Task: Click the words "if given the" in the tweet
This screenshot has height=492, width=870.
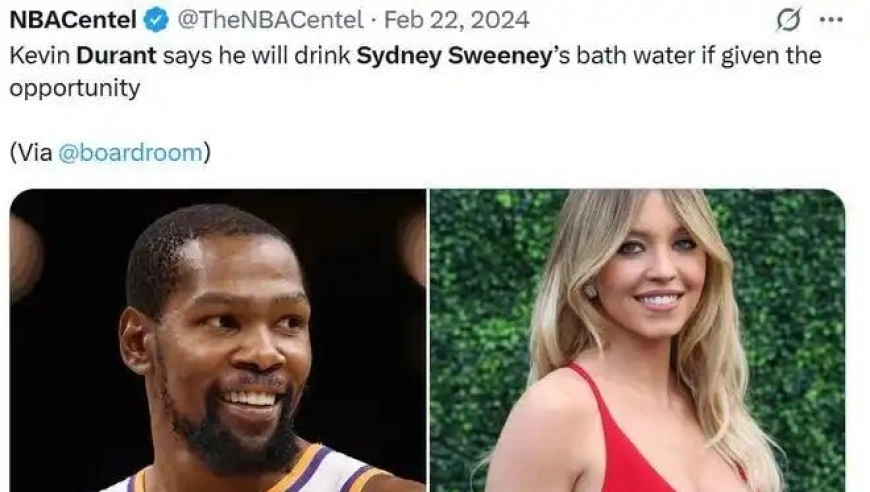Action: (753, 55)
